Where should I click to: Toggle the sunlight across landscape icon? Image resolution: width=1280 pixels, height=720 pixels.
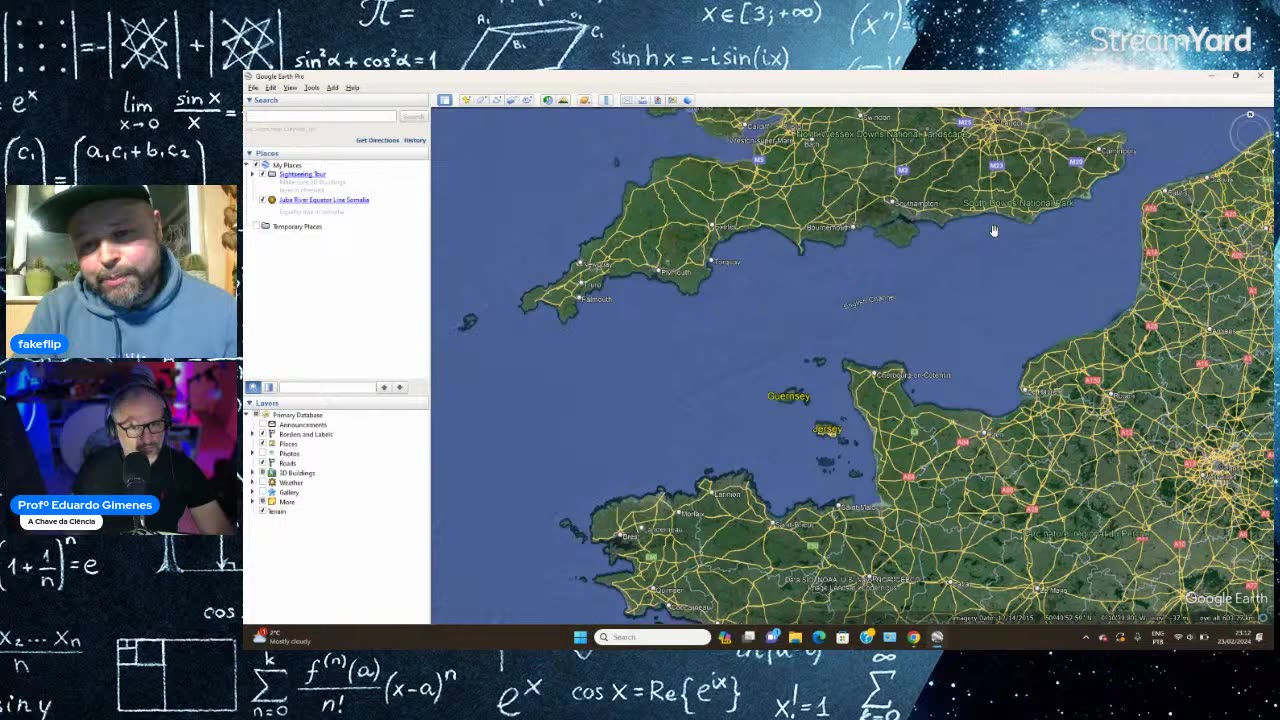click(x=563, y=100)
